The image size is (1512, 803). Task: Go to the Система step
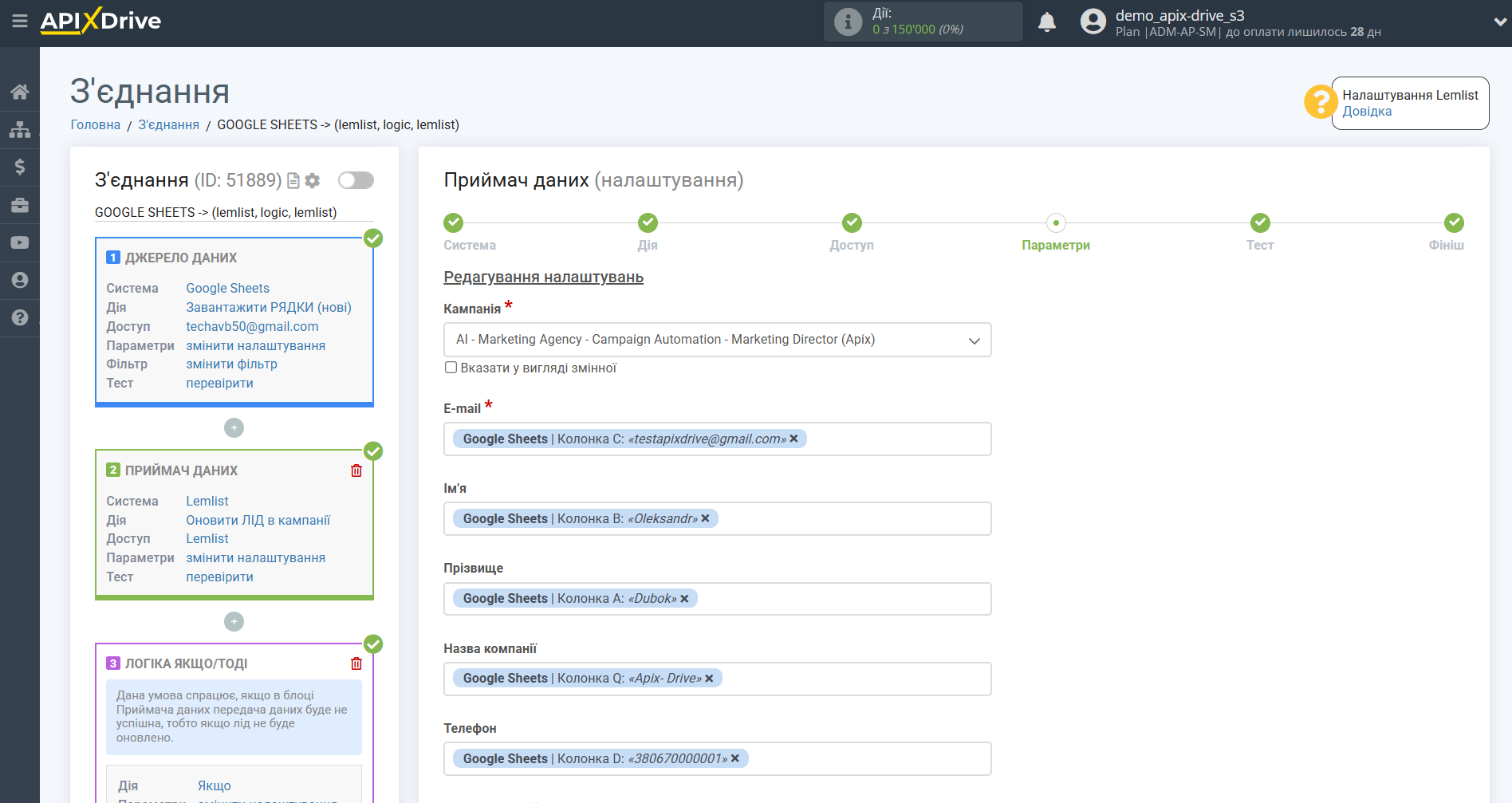(454, 222)
